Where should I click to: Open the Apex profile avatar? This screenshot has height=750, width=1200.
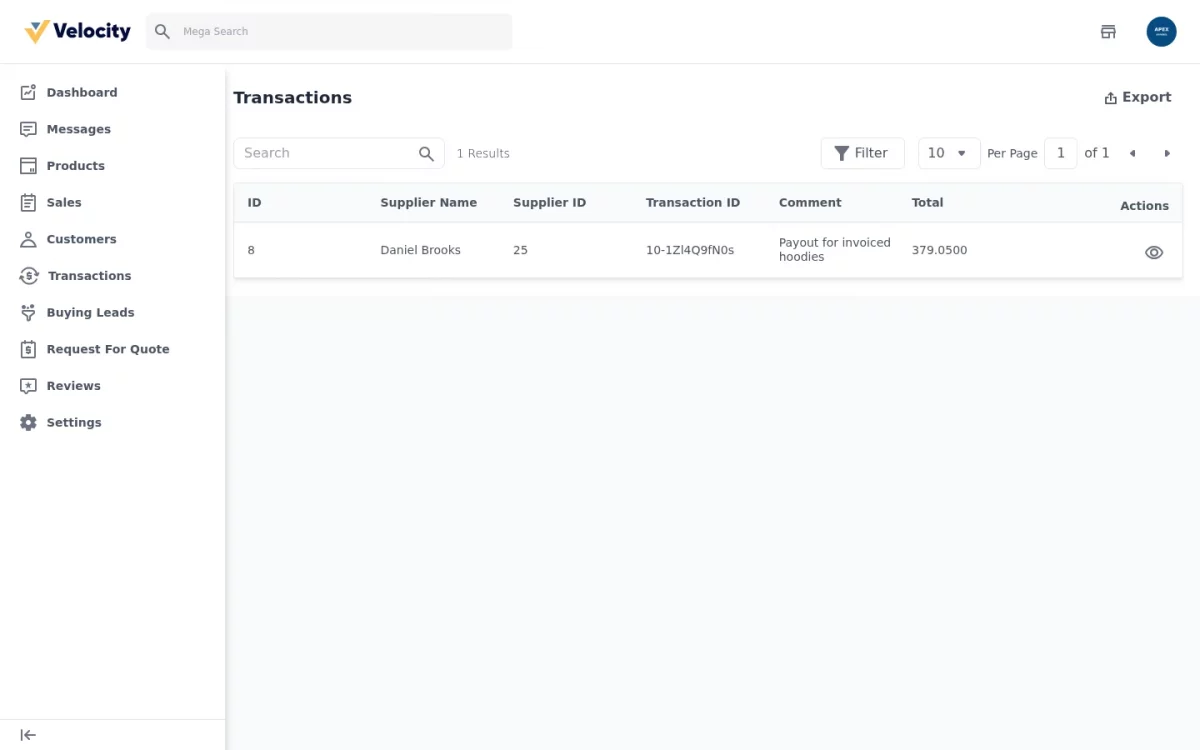point(1161,32)
